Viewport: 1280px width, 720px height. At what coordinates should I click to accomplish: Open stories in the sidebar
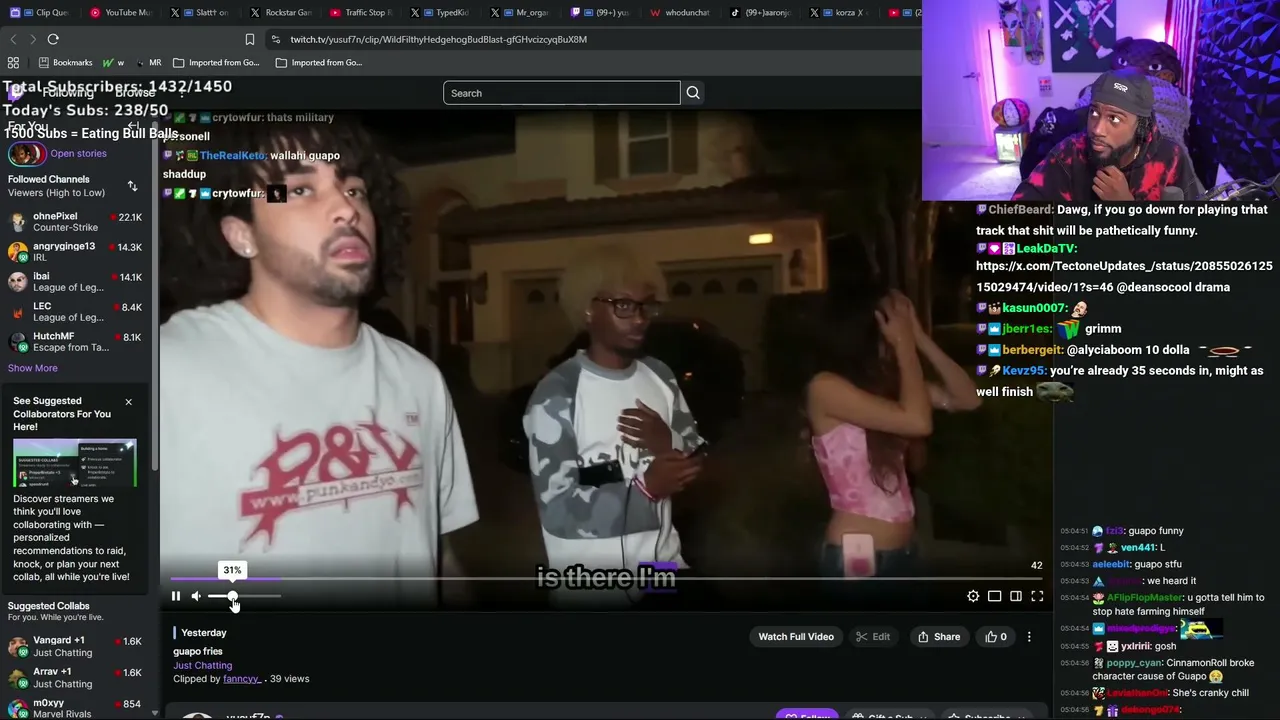[78, 154]
